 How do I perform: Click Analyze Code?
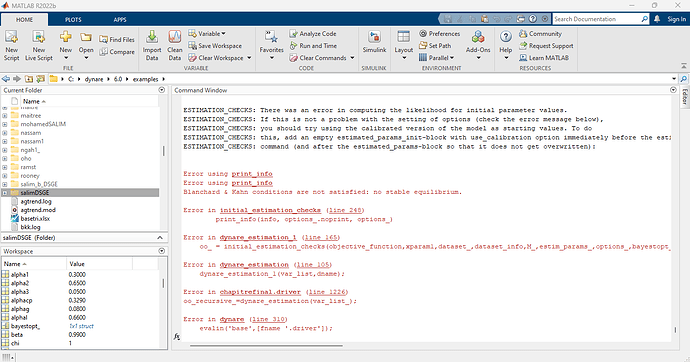point(313,33)
